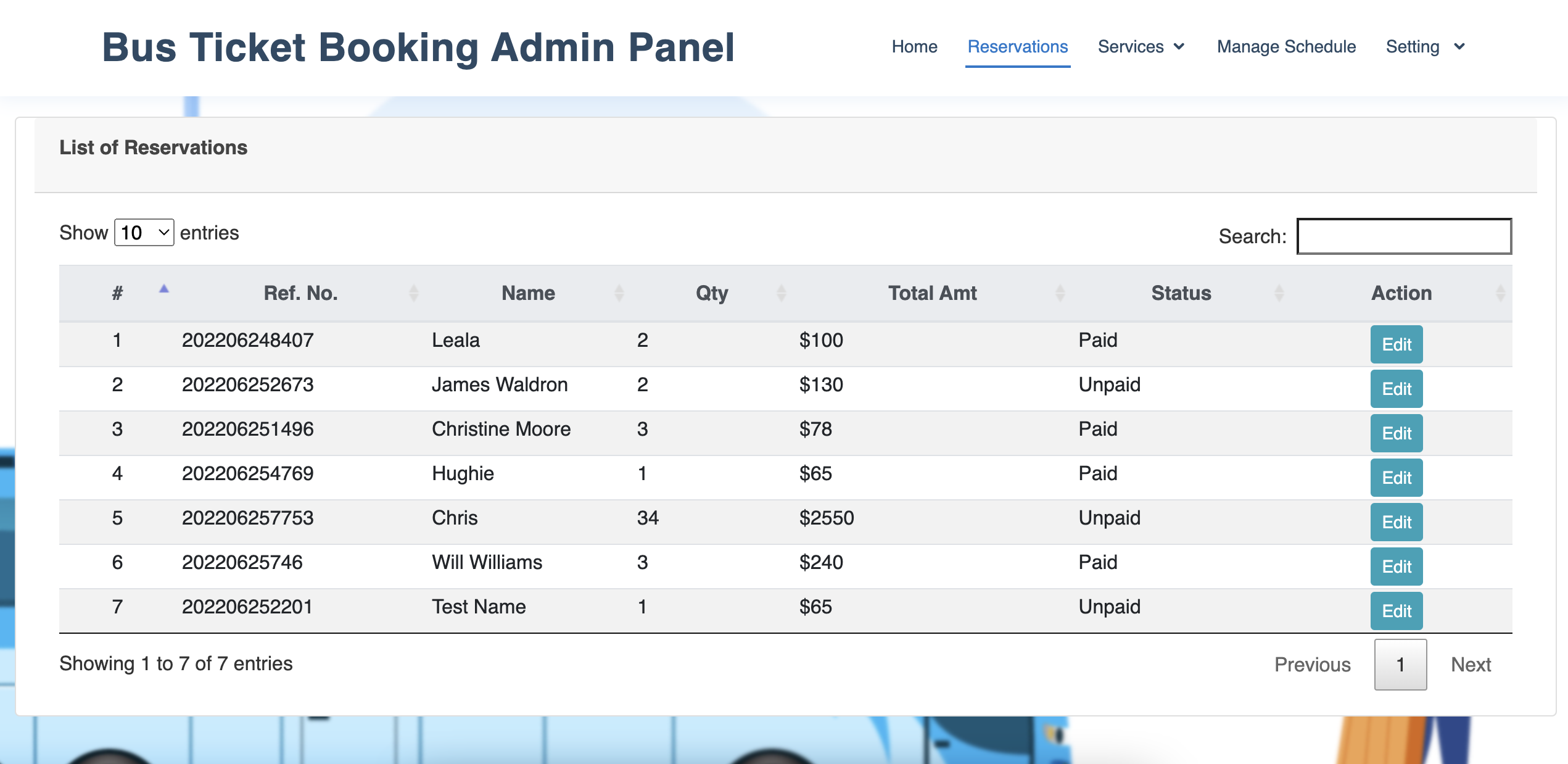Edit James Waldron's reservation

pos(1397,389)
